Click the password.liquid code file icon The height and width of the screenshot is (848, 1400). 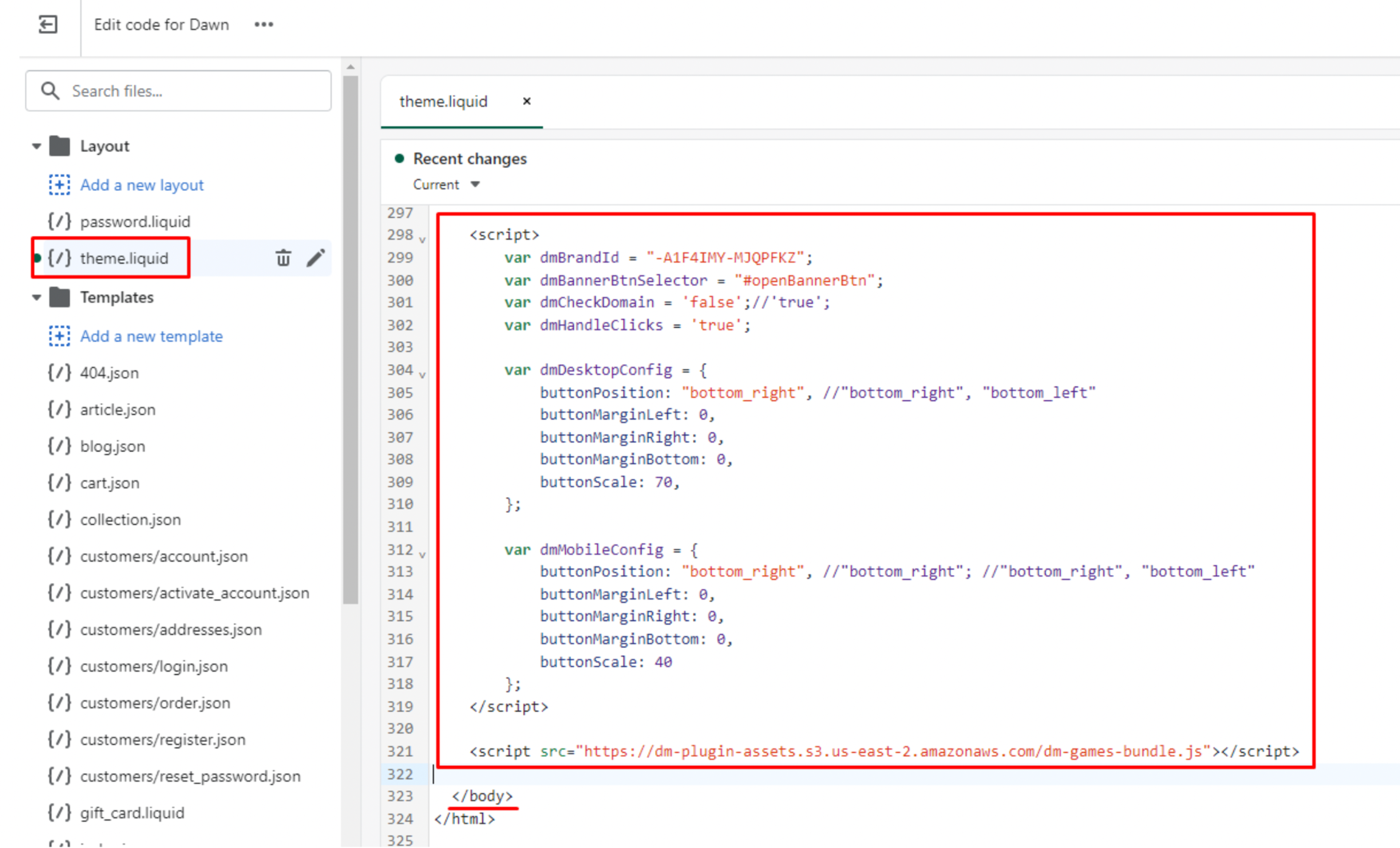[60, 221]
